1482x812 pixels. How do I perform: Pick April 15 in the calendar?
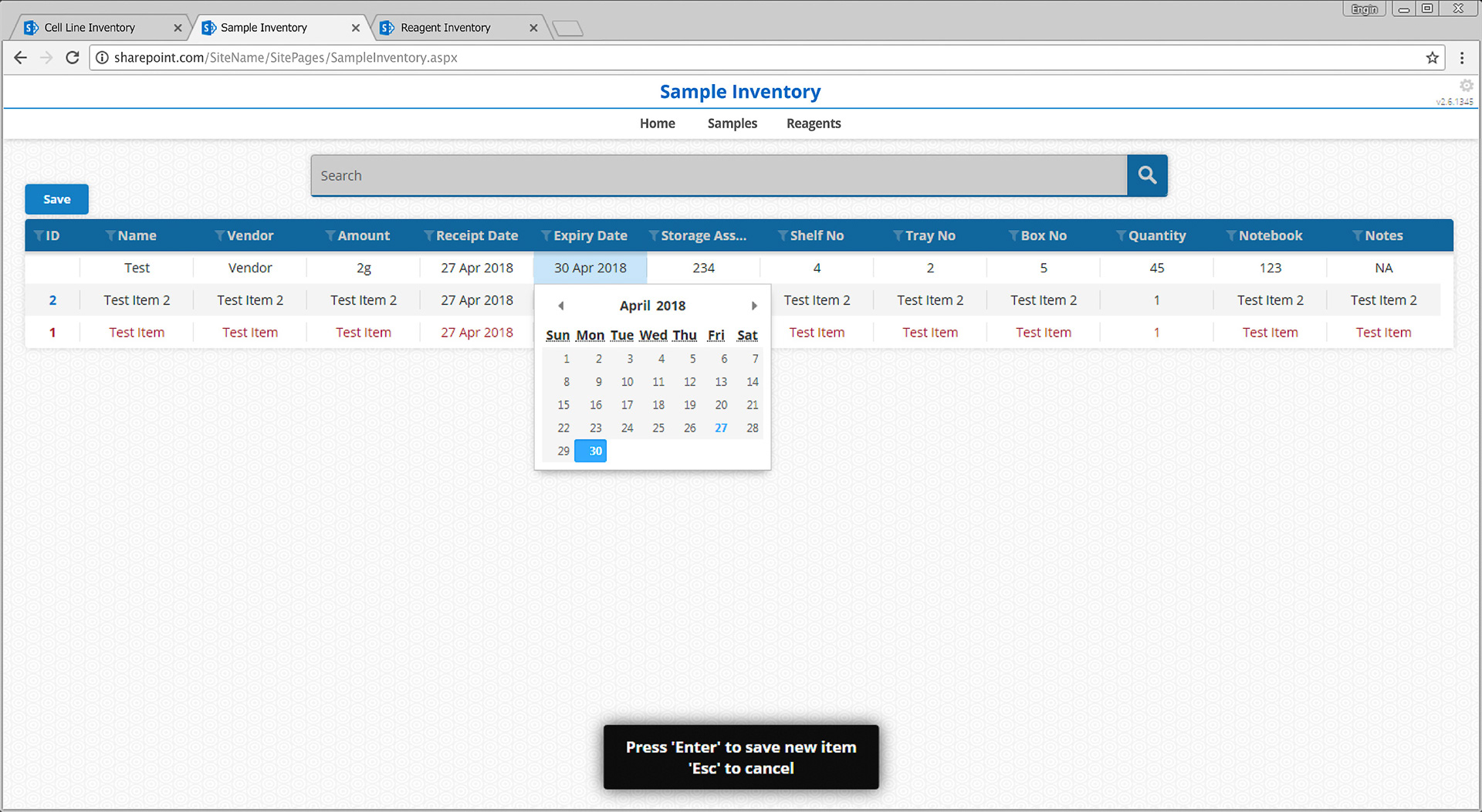point(563,405)
